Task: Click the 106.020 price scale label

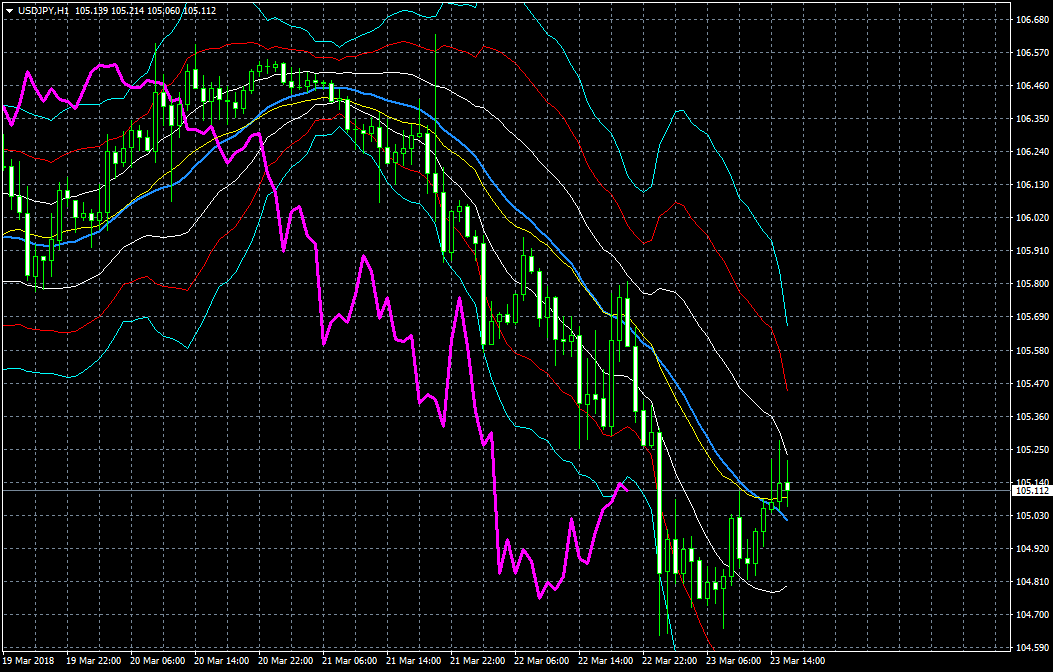Action: coord(1031,218)
